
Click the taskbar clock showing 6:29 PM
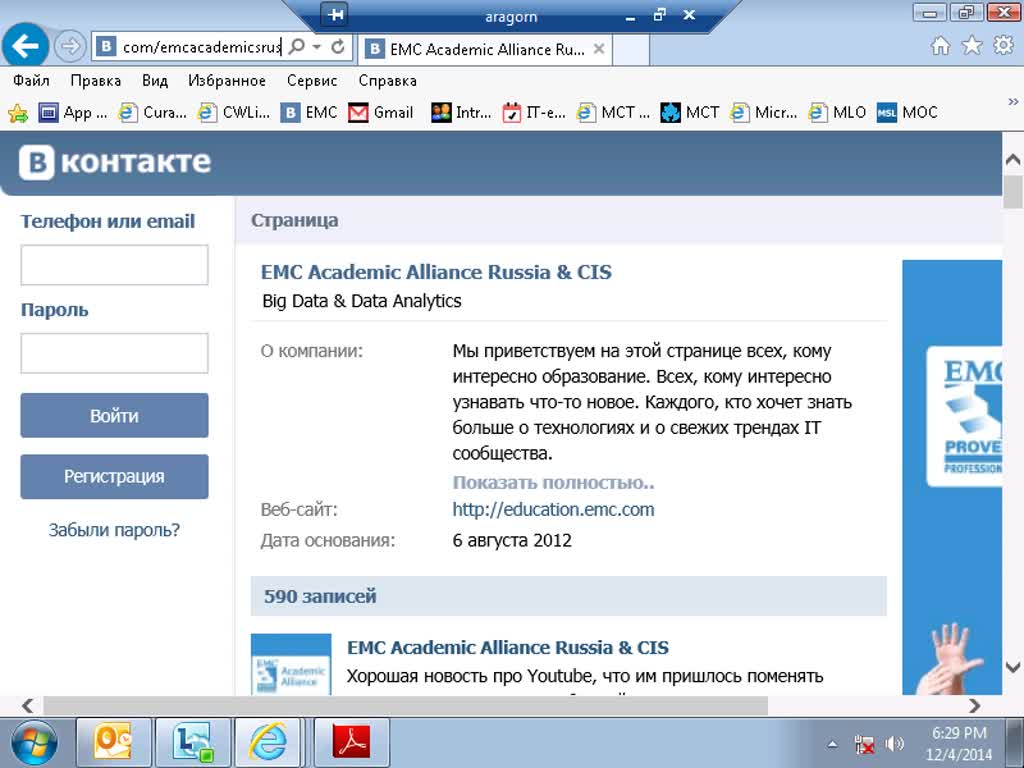coord(959,743)
